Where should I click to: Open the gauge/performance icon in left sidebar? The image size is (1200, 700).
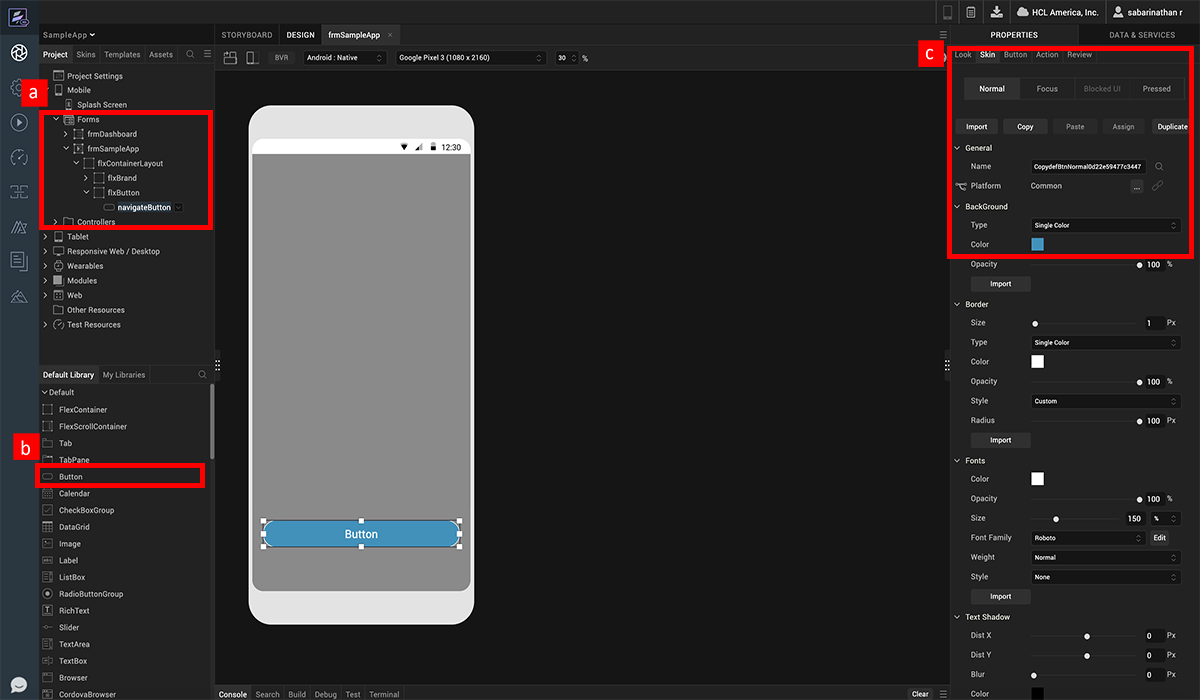click(x=18, y=157)
